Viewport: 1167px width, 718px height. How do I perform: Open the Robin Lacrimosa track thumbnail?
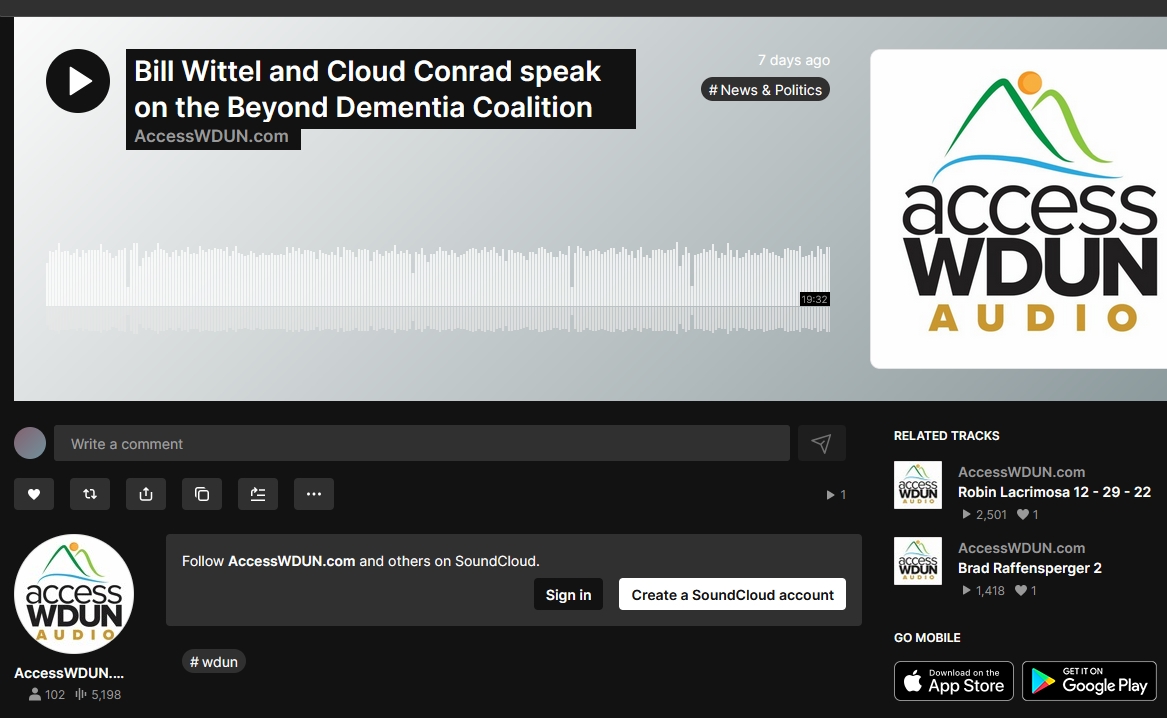pyautogui.click(x=918, y=485)
